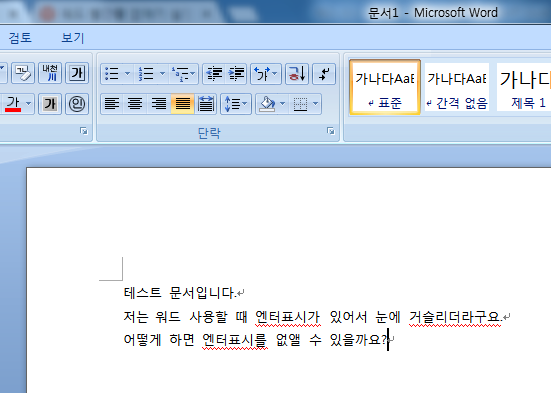Click the numbering list icon
Viewport: 551px width, 393px height.
[146, 74]
